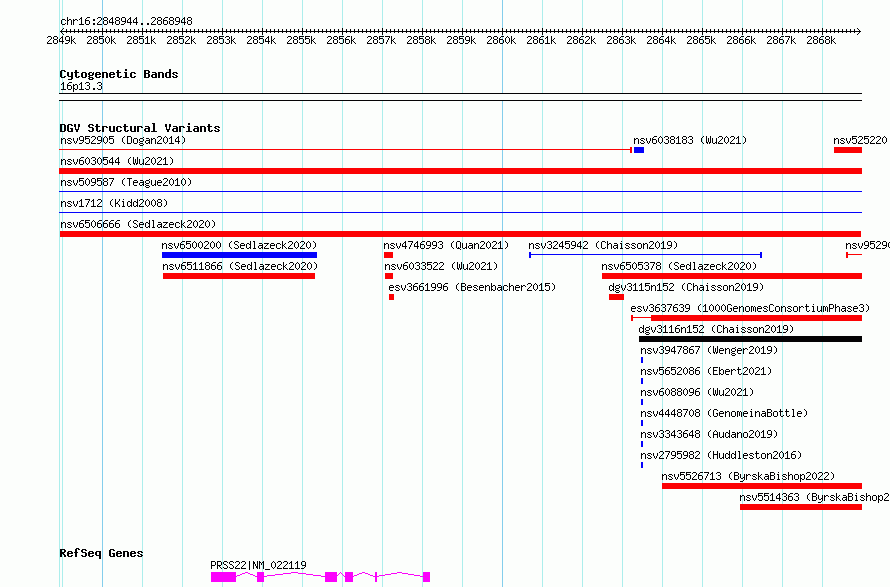Open variant label nsv5652086 (Ebert2021)

[x=706, y=371]
